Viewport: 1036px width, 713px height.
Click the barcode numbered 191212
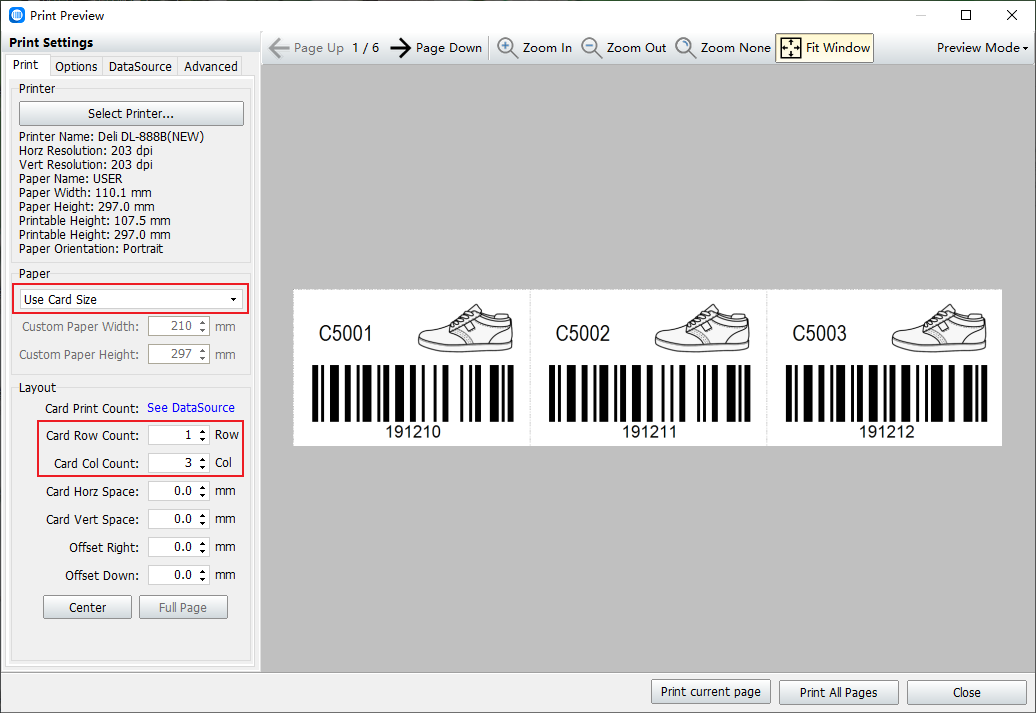tap(886, 393)
